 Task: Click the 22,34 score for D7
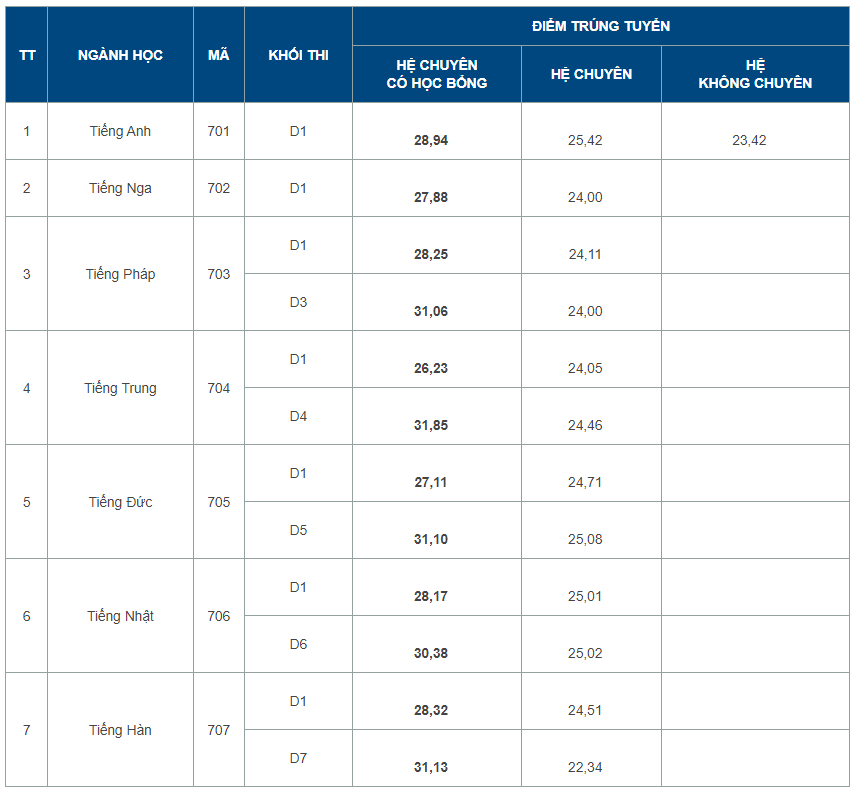click(585, 767)
